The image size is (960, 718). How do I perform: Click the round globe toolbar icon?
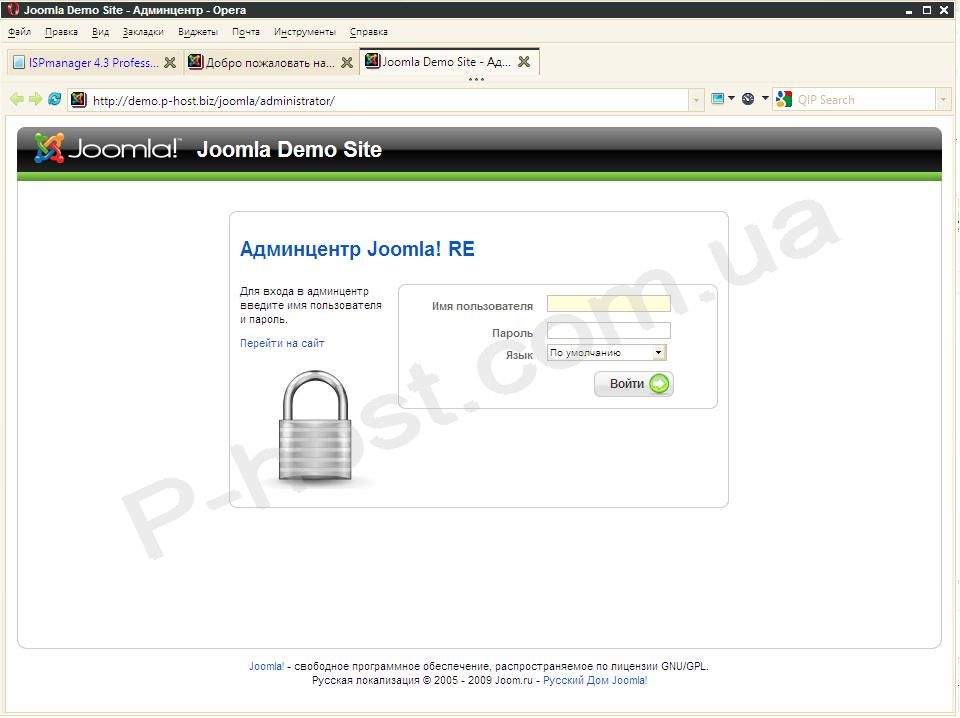tap(748, 99)
